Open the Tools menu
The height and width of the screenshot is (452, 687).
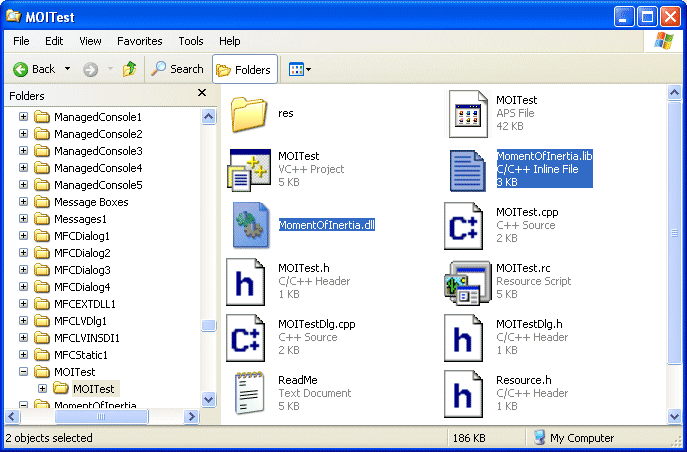point(191,41)
